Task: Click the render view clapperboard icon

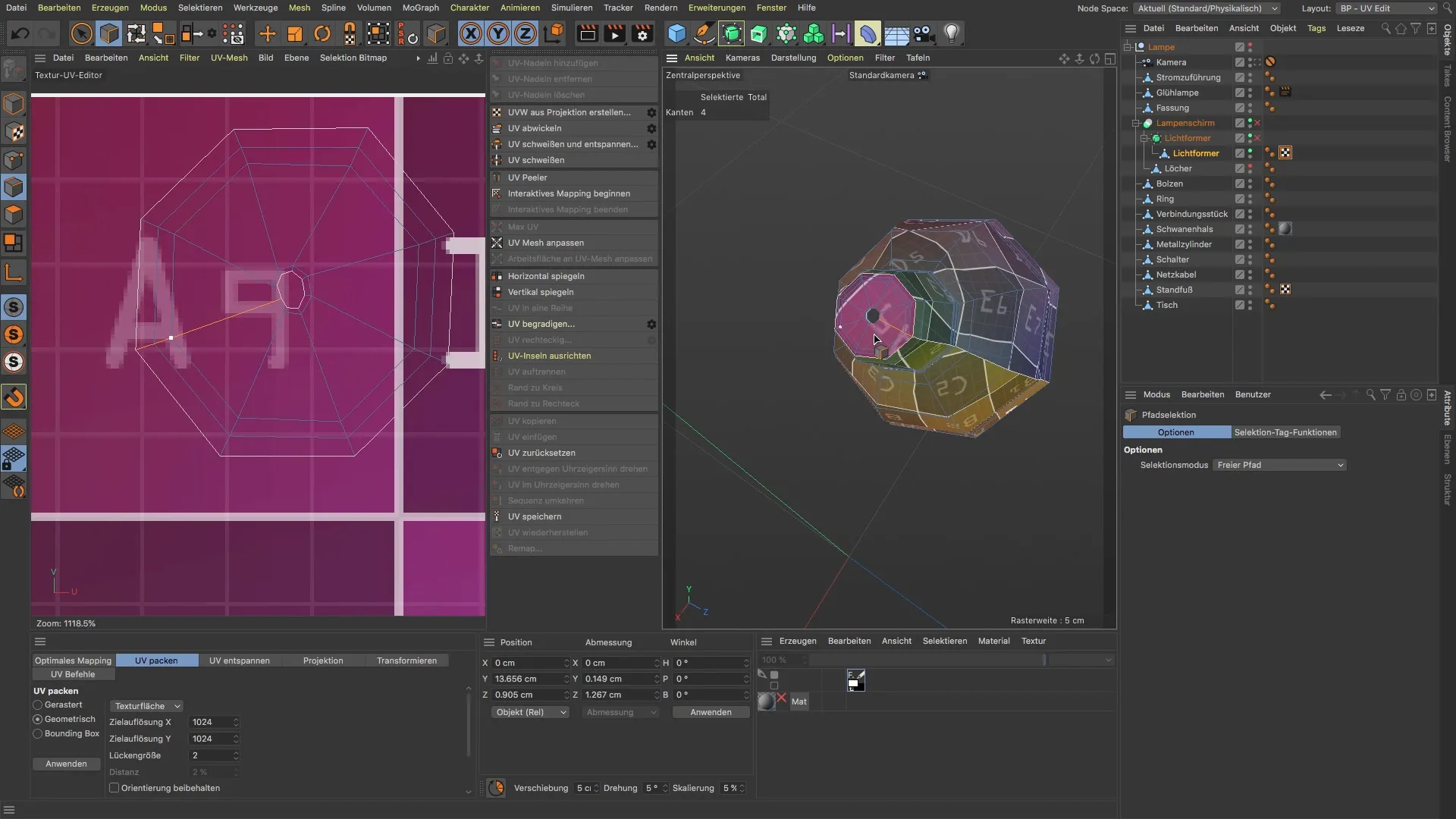Action: [x=587, y=33]
